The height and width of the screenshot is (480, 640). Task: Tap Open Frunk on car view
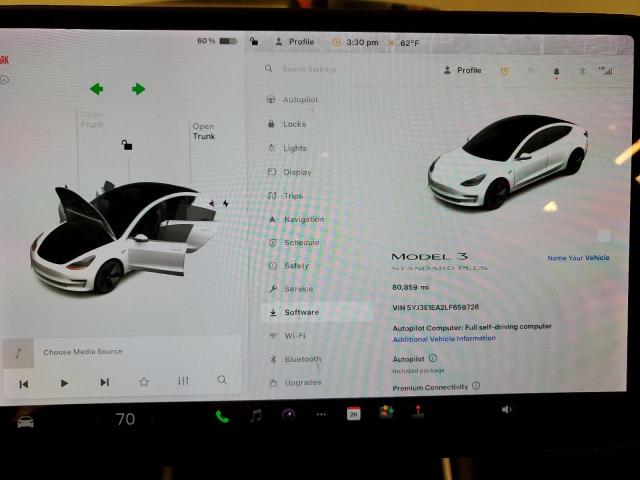point(92,119)
